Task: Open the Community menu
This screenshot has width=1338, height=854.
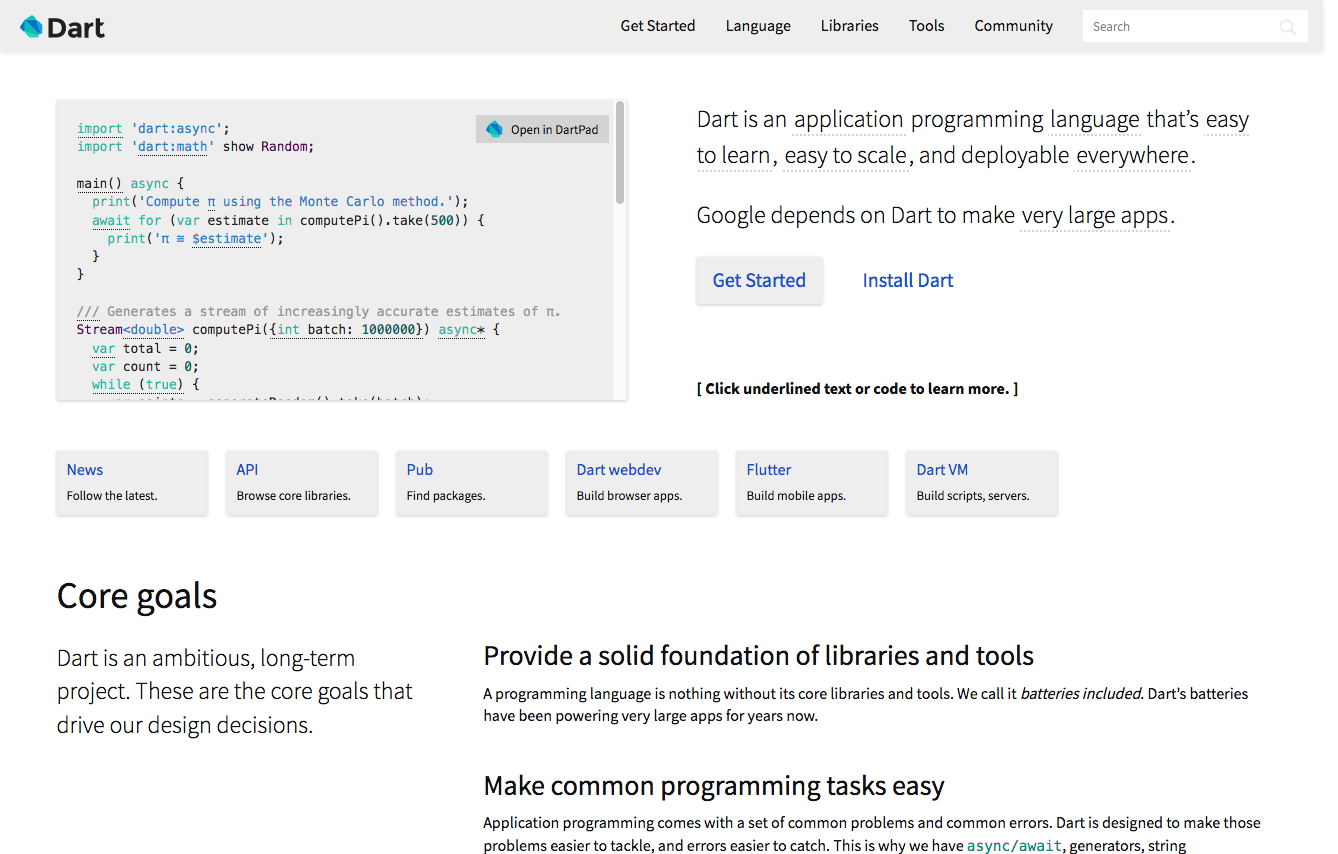Action: 1014,26
